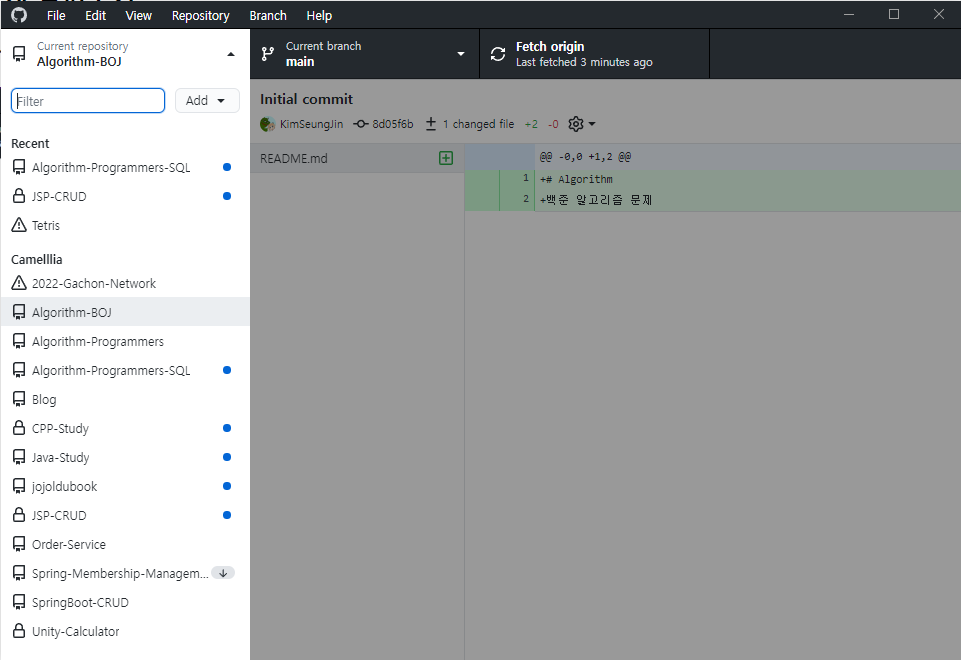Click repo icon beside Blog
This screenshot has width=961, height=660.
(x=19, y=399)
